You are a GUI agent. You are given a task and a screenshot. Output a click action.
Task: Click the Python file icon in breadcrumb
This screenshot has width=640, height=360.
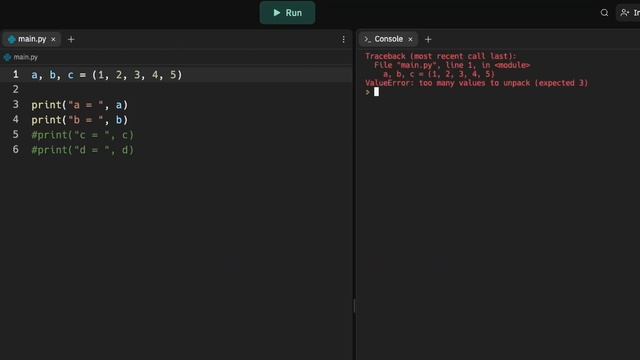[x=7, y=57]
